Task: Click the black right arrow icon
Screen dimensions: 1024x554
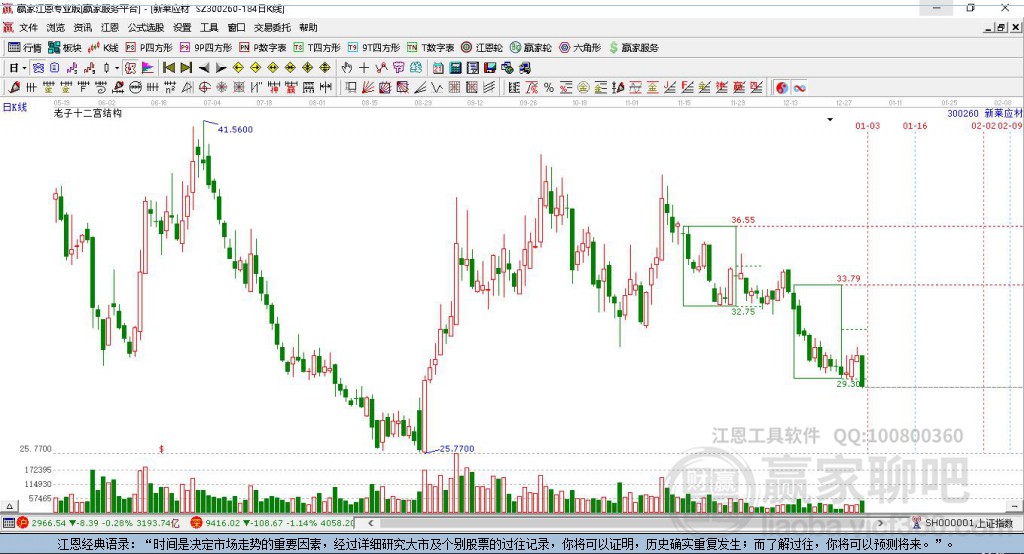Action: [221, 68]
